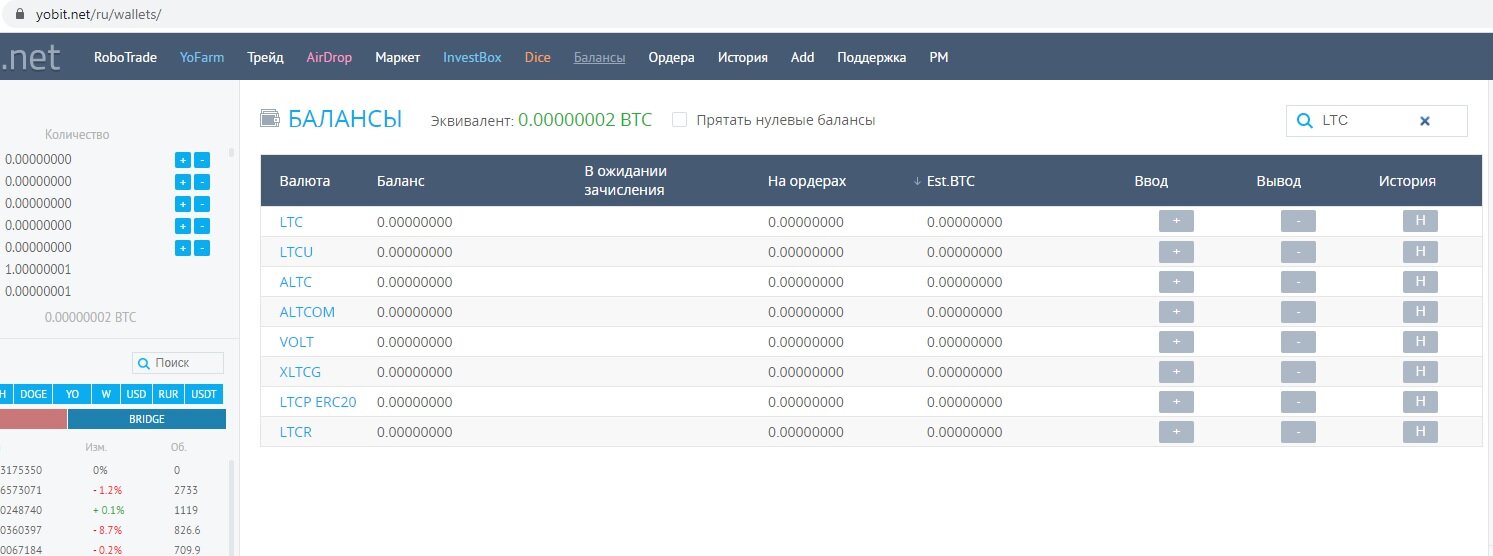Click withdraw minus button for XLTCG

pyautogui.click(x=1298, y=372)
